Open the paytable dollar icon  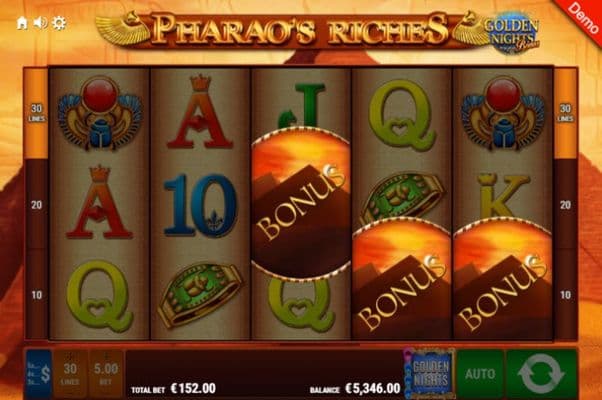39,374
